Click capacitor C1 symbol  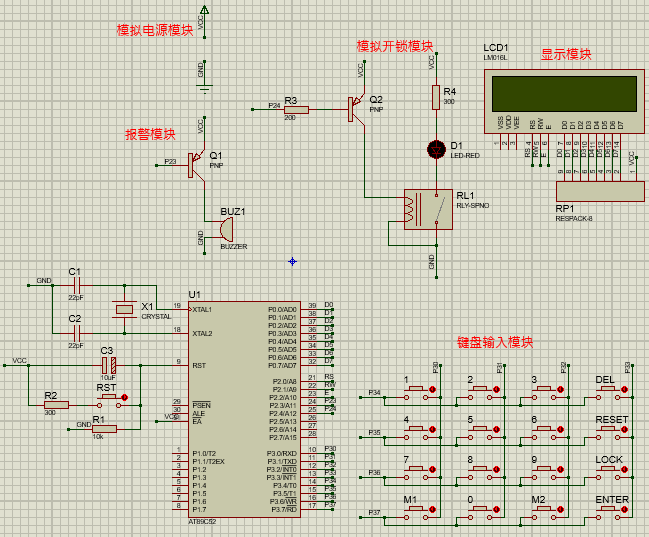[77, 285]
